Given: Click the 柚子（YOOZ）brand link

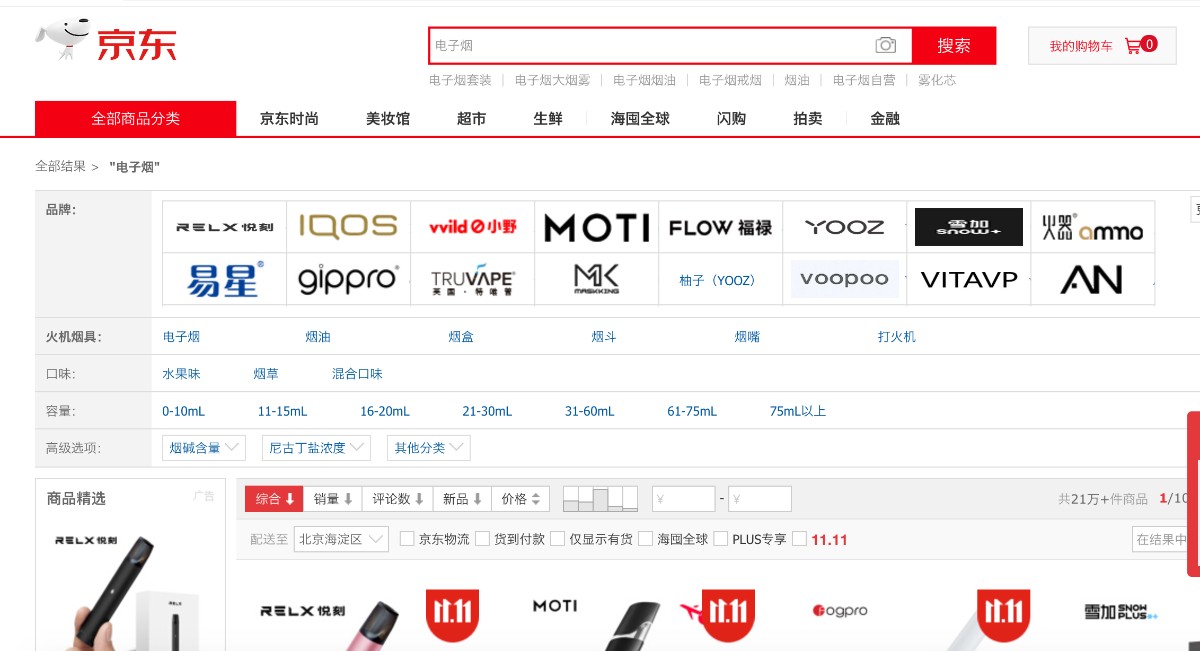Looking at the screenshot, I should click(720, 280).
